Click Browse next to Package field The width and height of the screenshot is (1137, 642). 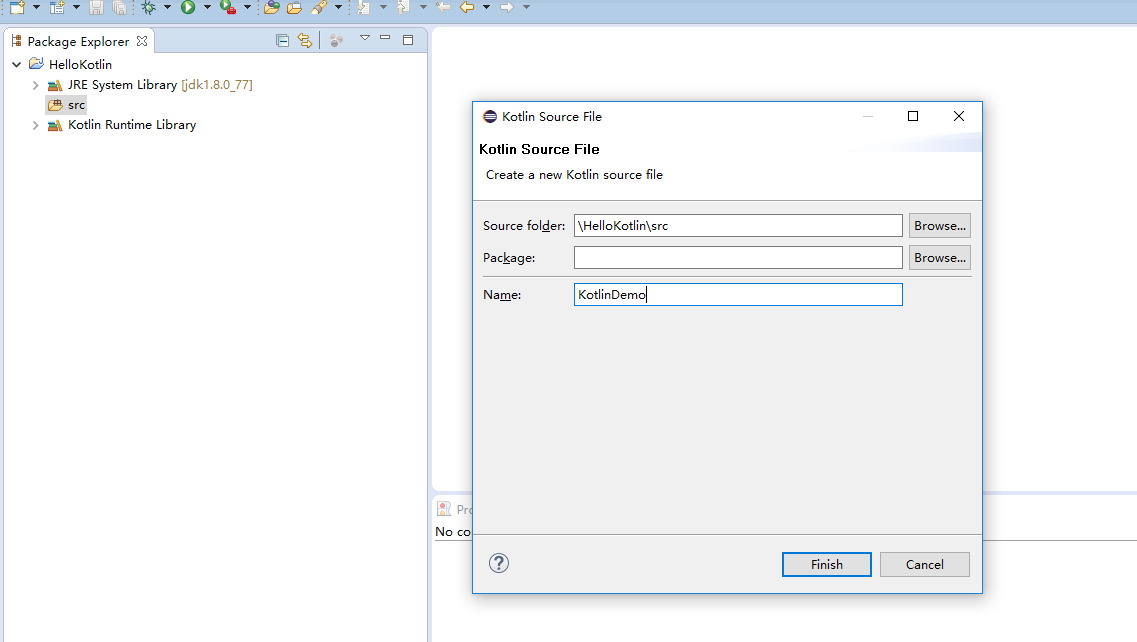940,258
